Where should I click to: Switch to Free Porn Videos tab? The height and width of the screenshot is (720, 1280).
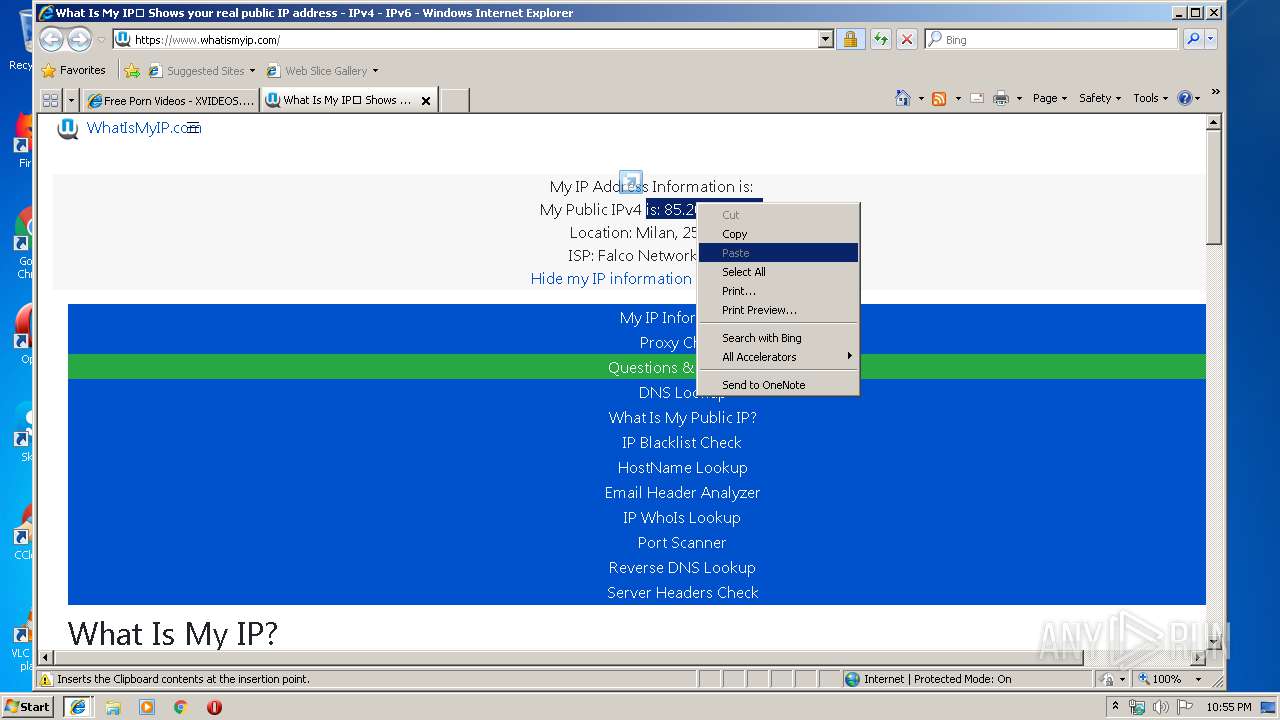pos(170,100)
